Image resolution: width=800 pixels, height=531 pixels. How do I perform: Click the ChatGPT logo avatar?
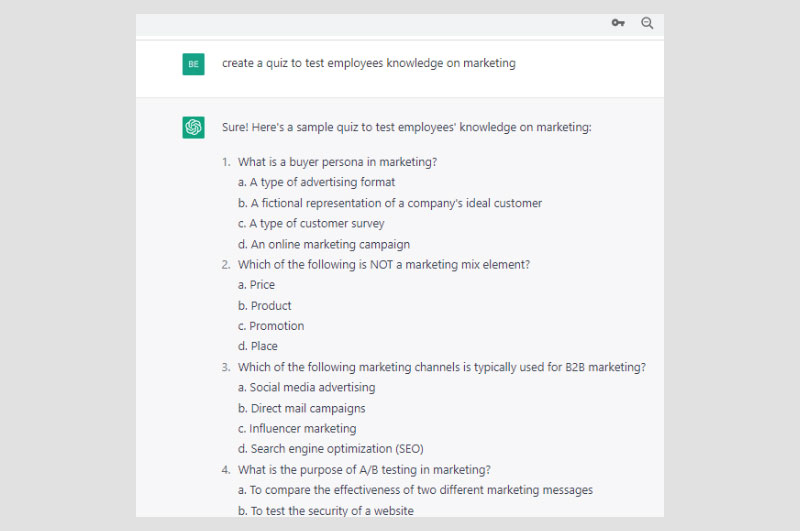tap(193, 127)
